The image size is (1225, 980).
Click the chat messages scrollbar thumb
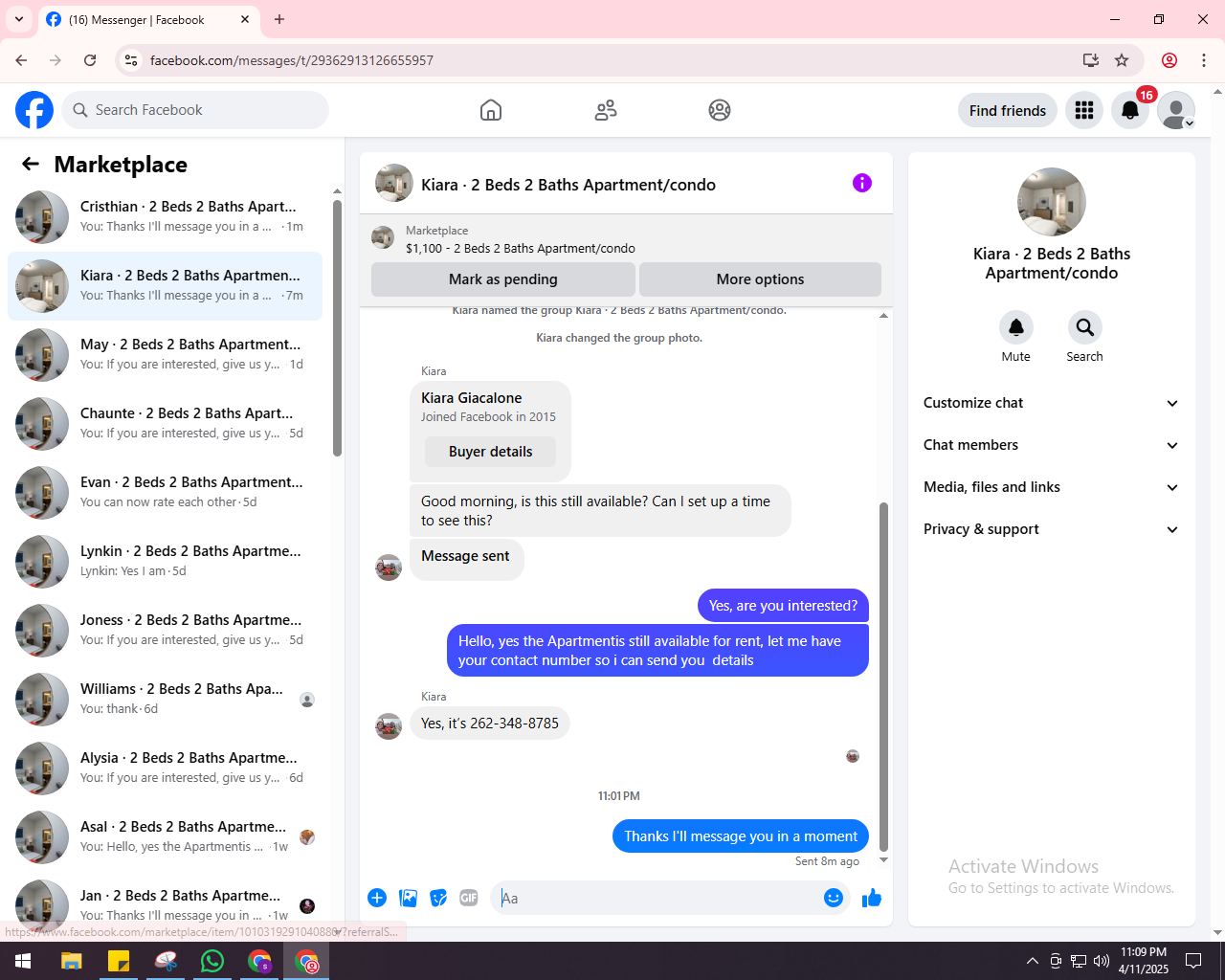click(x=883, y=676)
